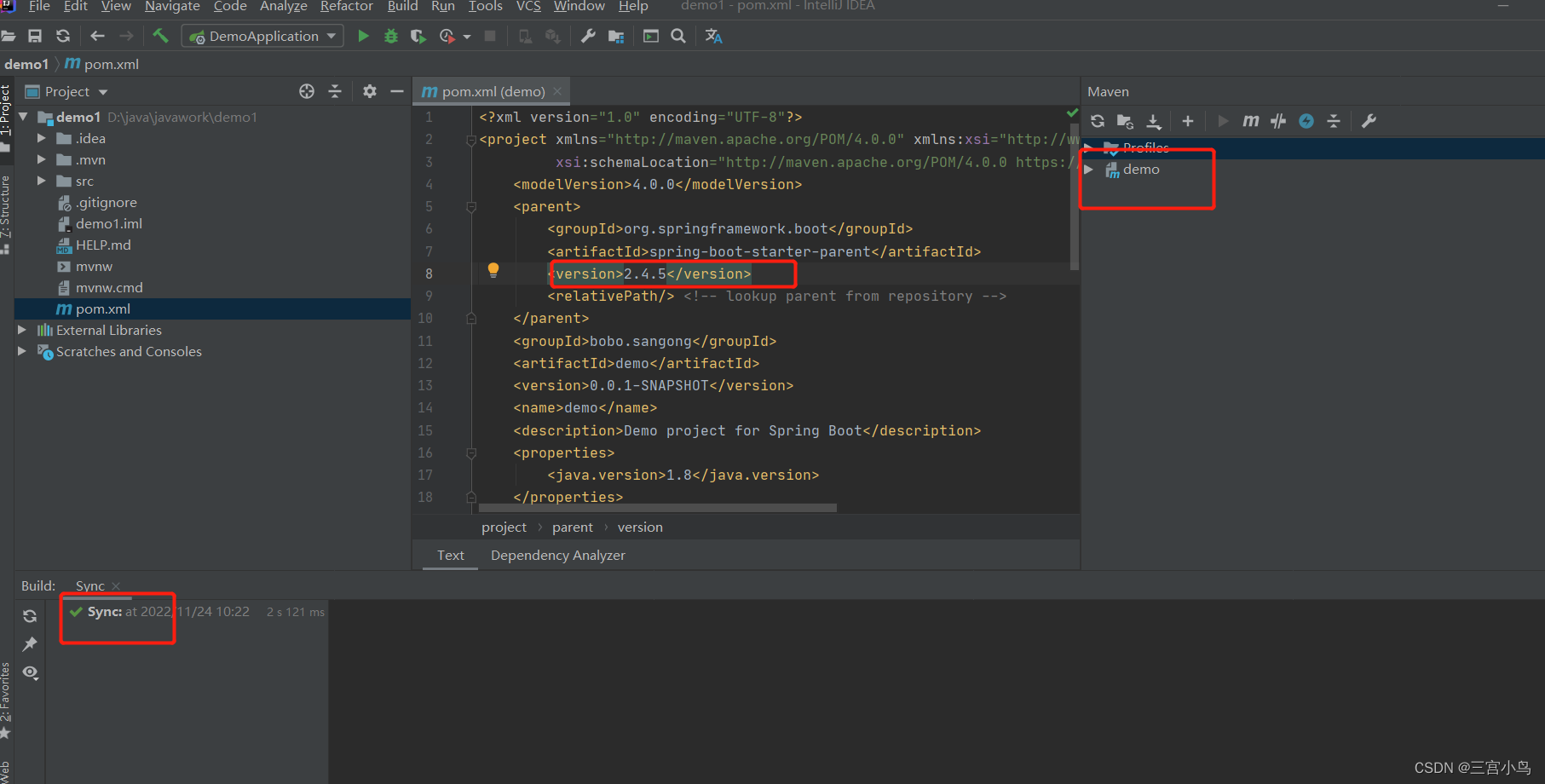Expand the demo node in the Maven panel
This screenshot has height=784, width=1545.
[x=1089, y=169]
